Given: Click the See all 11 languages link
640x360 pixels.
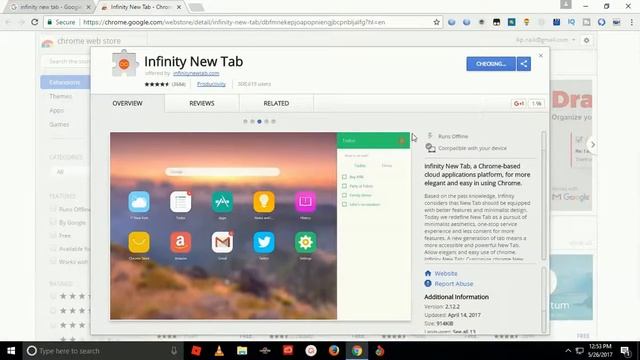Looking at the screenshot, I should (x=464, y=331).
